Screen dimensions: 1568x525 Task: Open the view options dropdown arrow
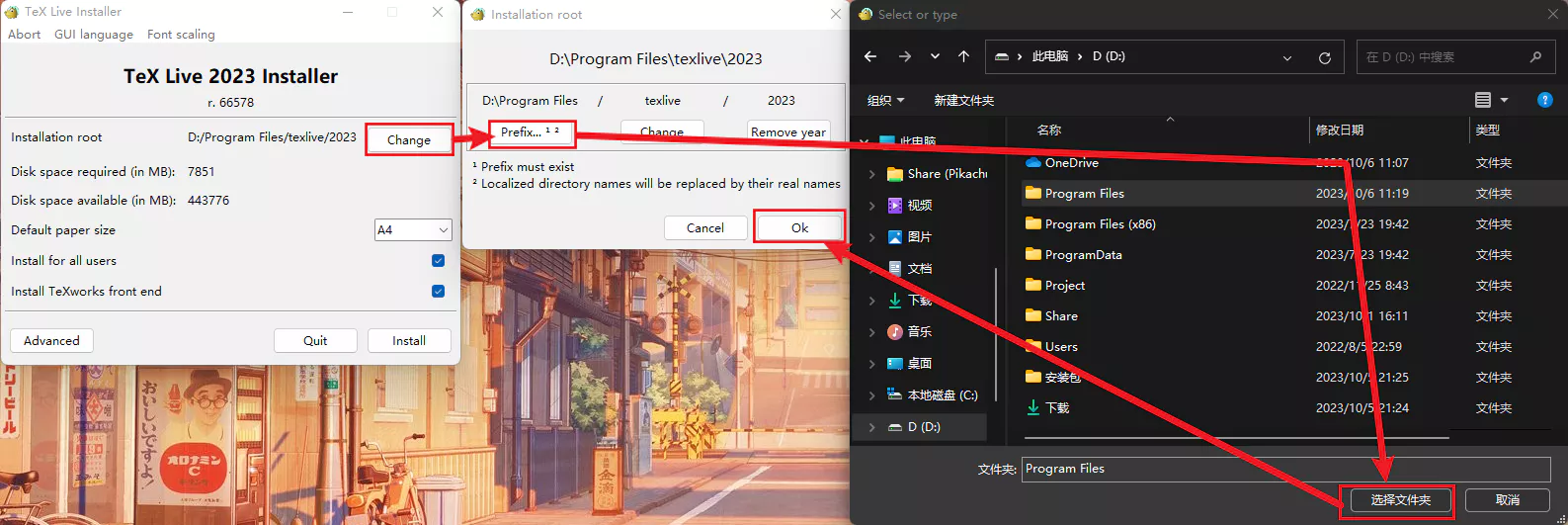(x=1504, y=100)
